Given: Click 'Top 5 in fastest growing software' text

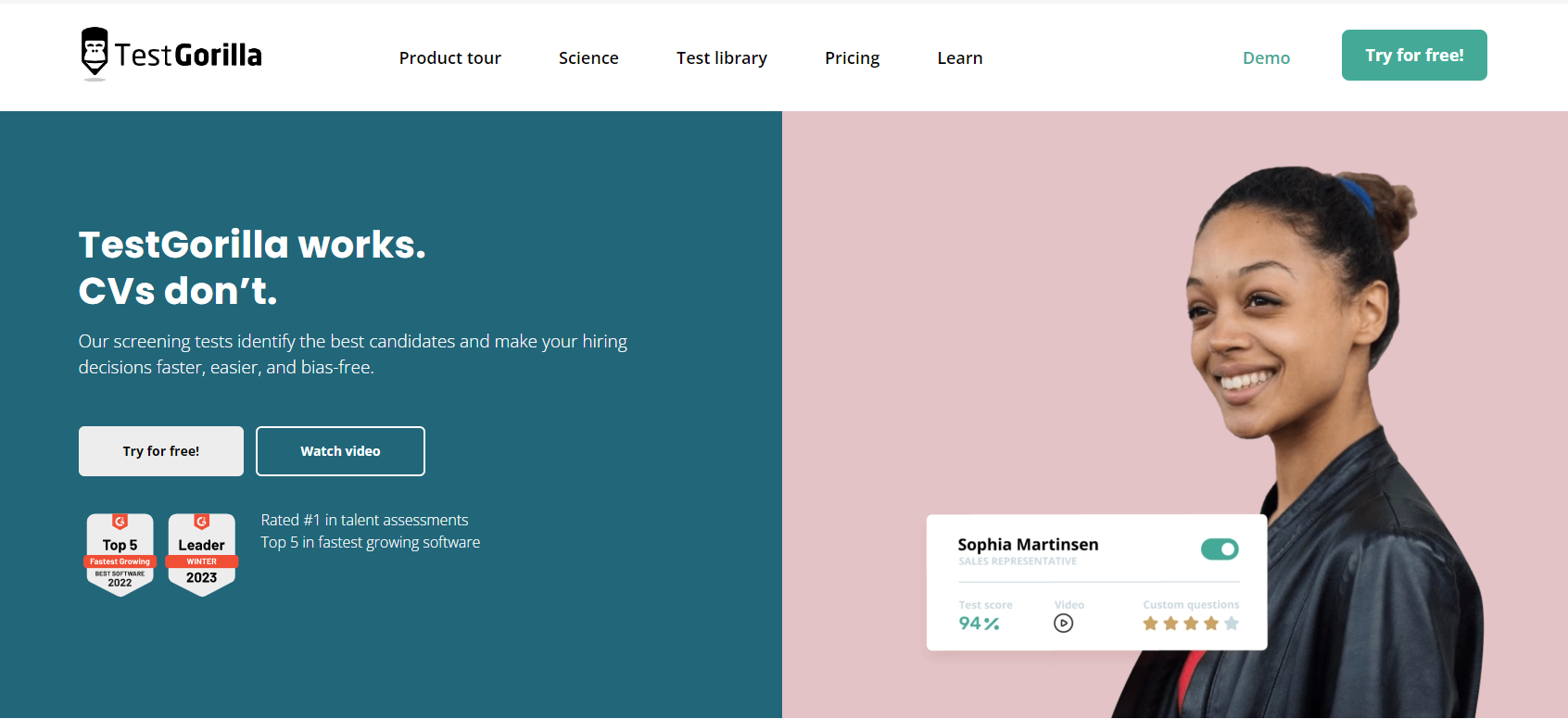Looking at the screenshot, I should 371,542.
